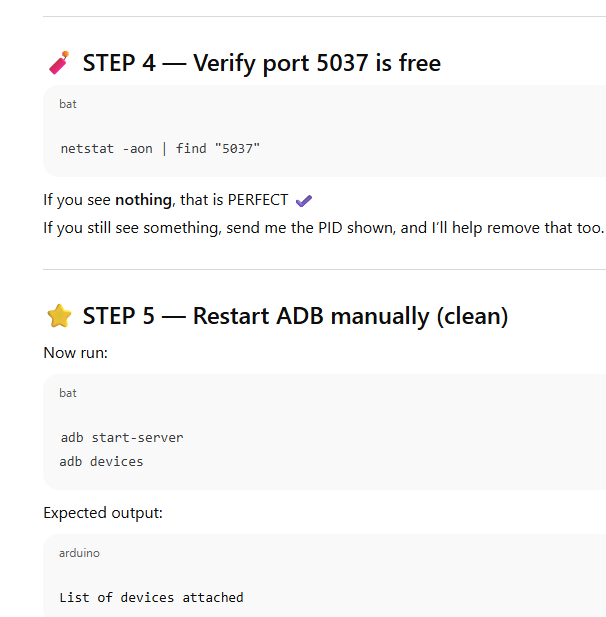Click the 'List of devices attached' line
The width and height of the screenshot is (606, 617).
click(151, 597)
